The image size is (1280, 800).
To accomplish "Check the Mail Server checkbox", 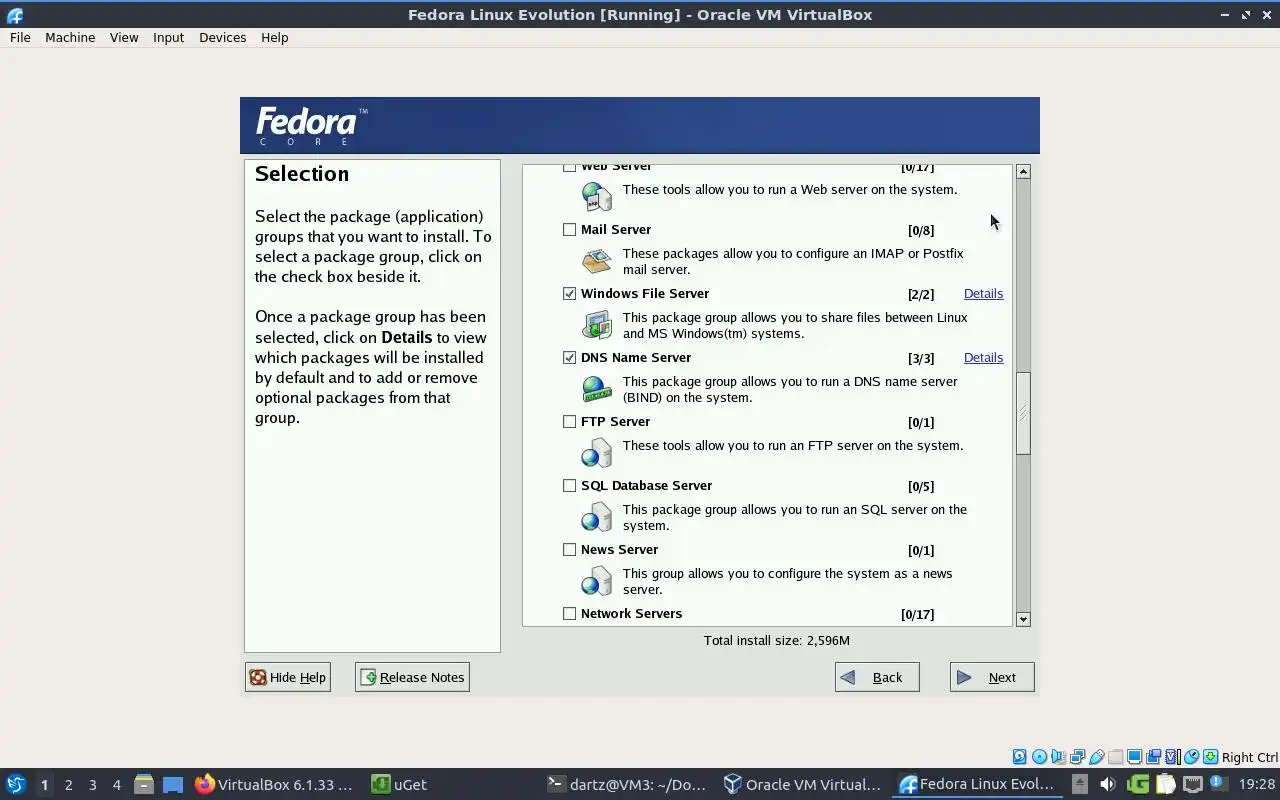I will pyautogui.click(x=570, y=229).
